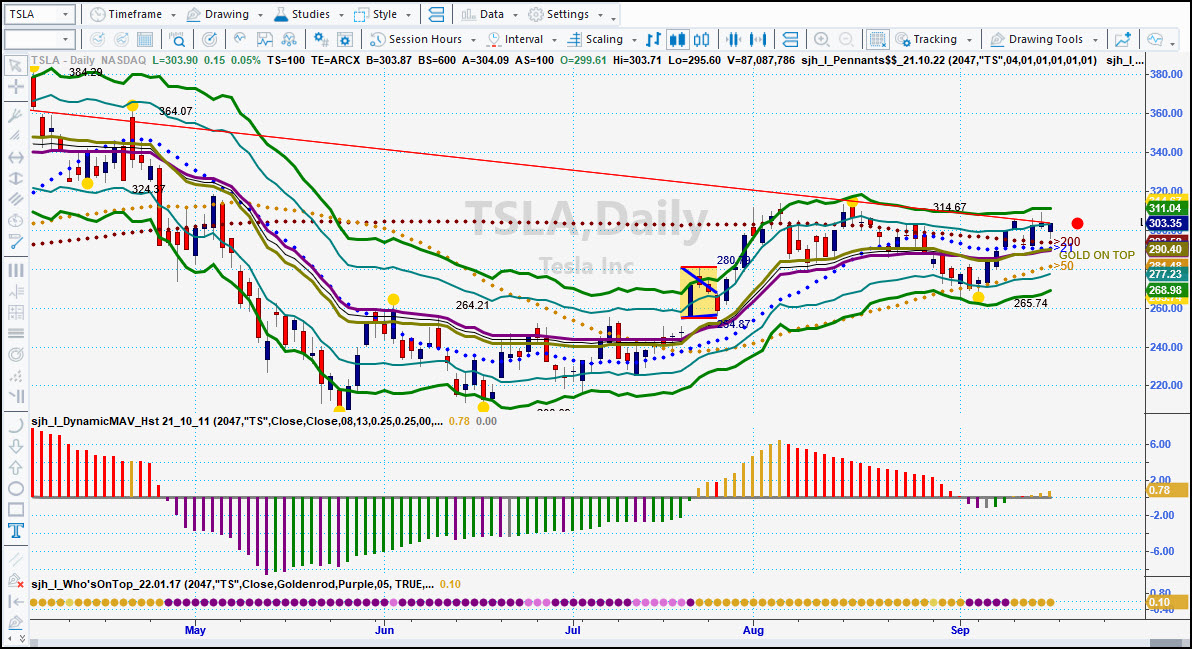Viewport: 1192px width, 649px height.
Task: Click the 311.04 green price tag
Action: [1165, 208]
